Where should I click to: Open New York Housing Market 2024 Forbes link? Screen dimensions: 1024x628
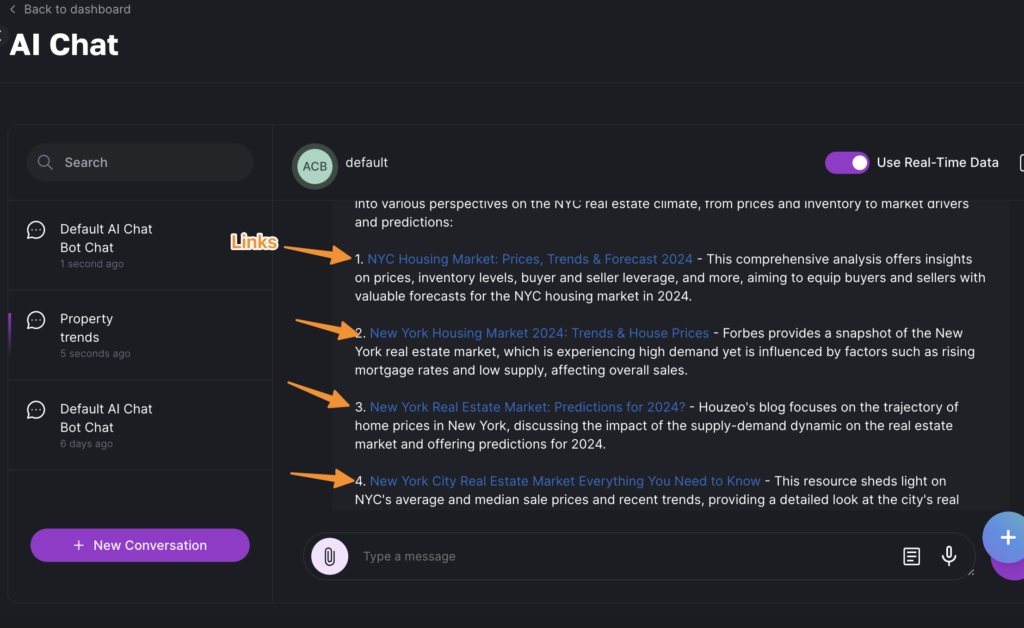(539, 333)
